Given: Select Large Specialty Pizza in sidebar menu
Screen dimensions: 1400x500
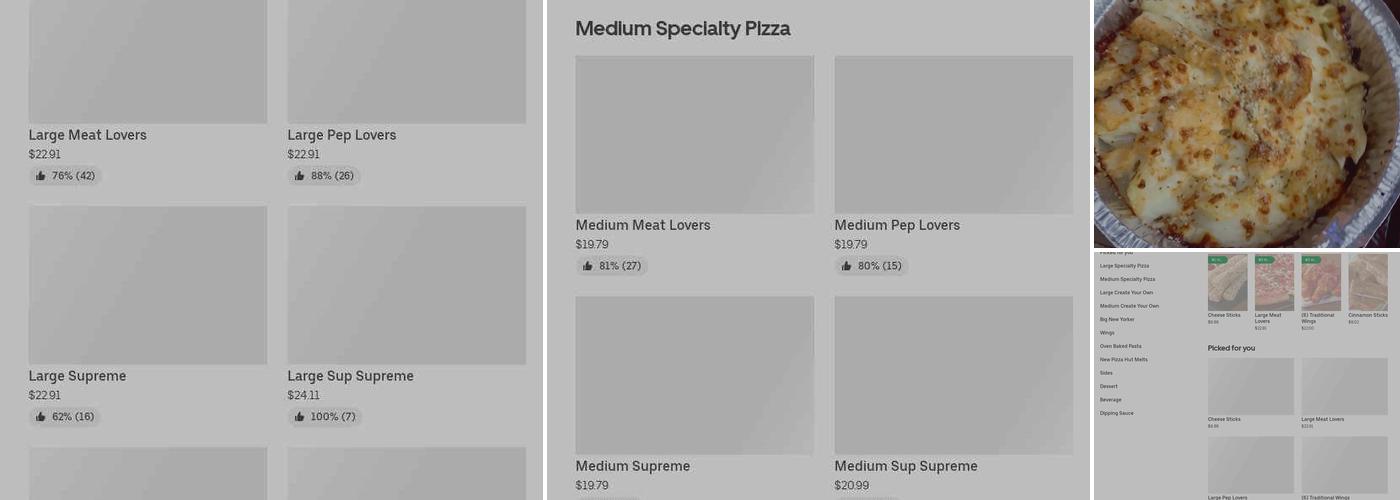Looking at the screenshot, I should pyautogui.click(x=1124, y=266).
